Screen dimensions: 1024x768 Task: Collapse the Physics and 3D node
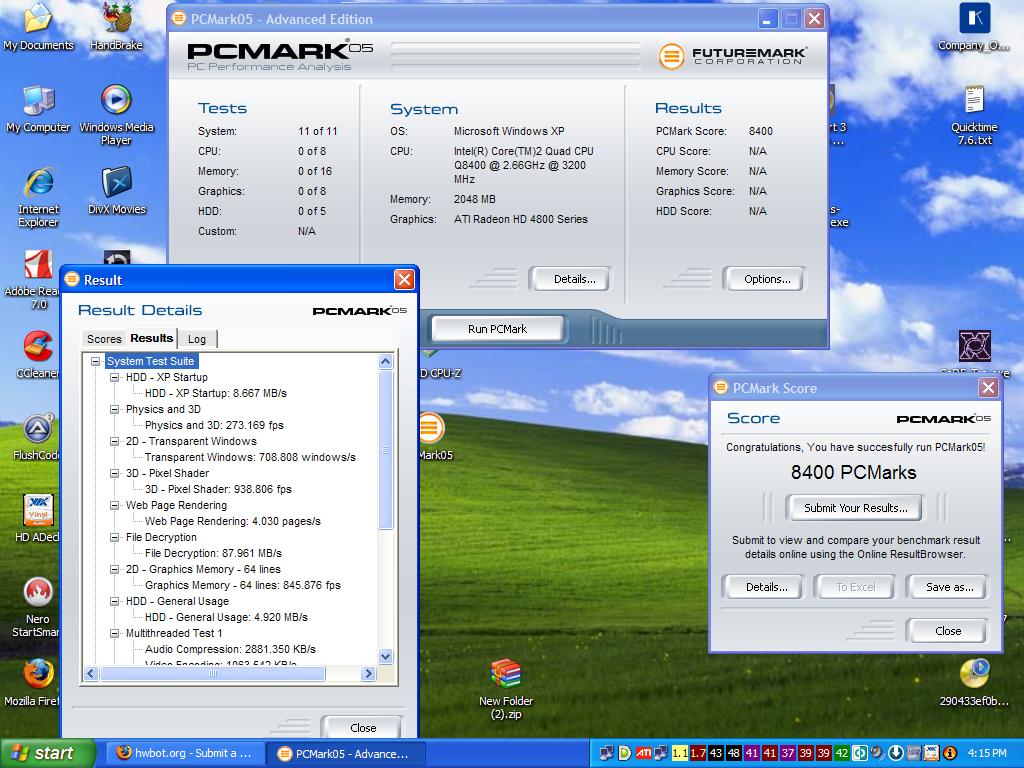point(114,409)
